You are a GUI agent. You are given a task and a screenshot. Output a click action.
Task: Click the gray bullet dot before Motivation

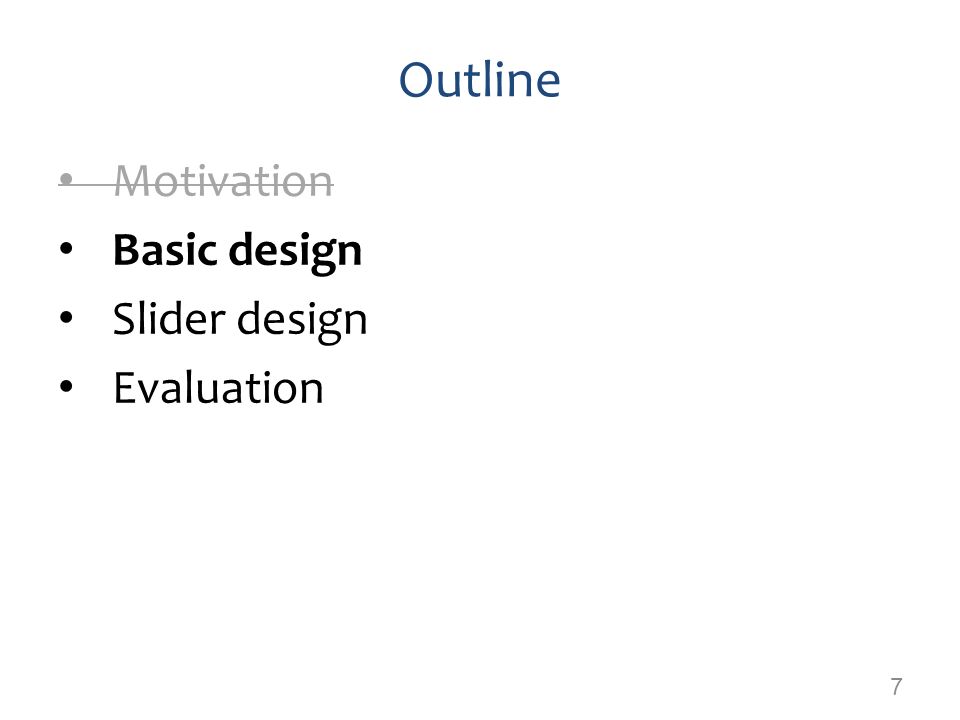[x=66, y=179]
